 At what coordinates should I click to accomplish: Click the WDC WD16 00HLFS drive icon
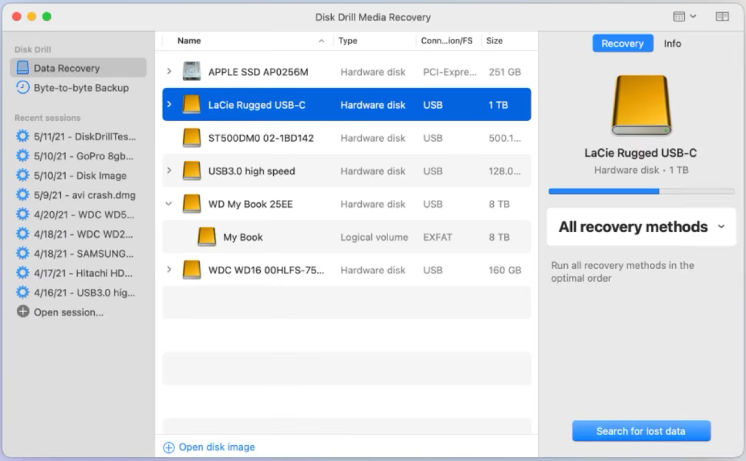pyautogui.click(x=192, y=270)
